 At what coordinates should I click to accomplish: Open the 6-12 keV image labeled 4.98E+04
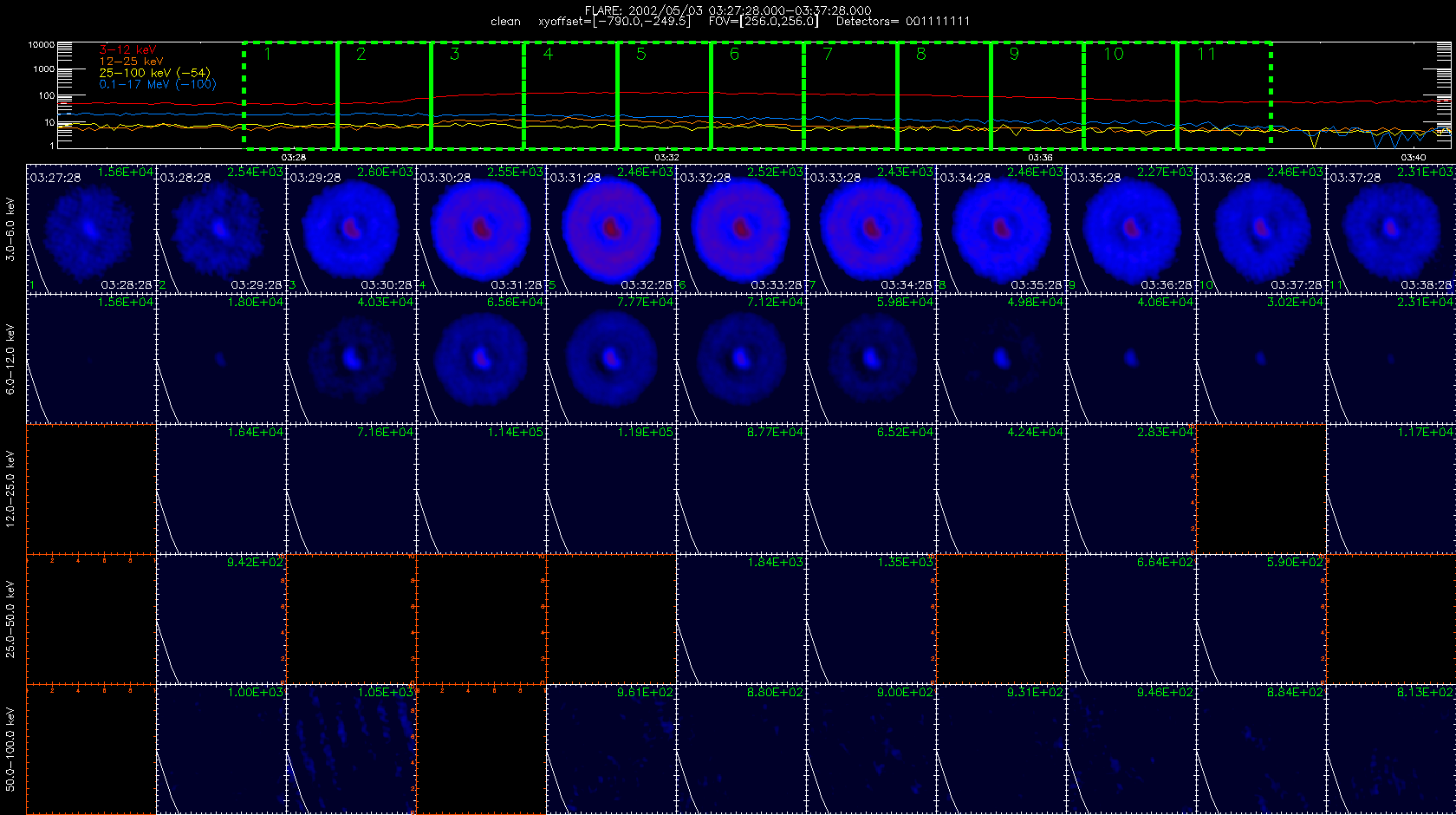(1002, 359)
